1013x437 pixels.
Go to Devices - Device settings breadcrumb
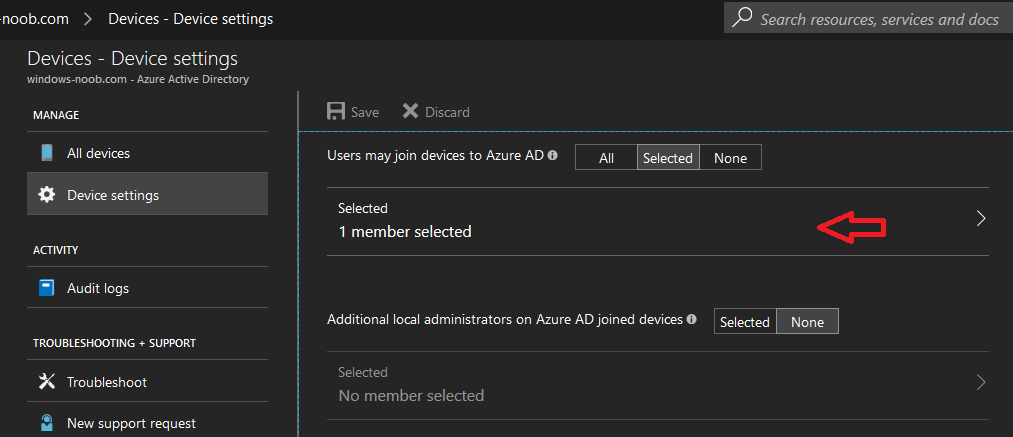click(x=191, y=19)
